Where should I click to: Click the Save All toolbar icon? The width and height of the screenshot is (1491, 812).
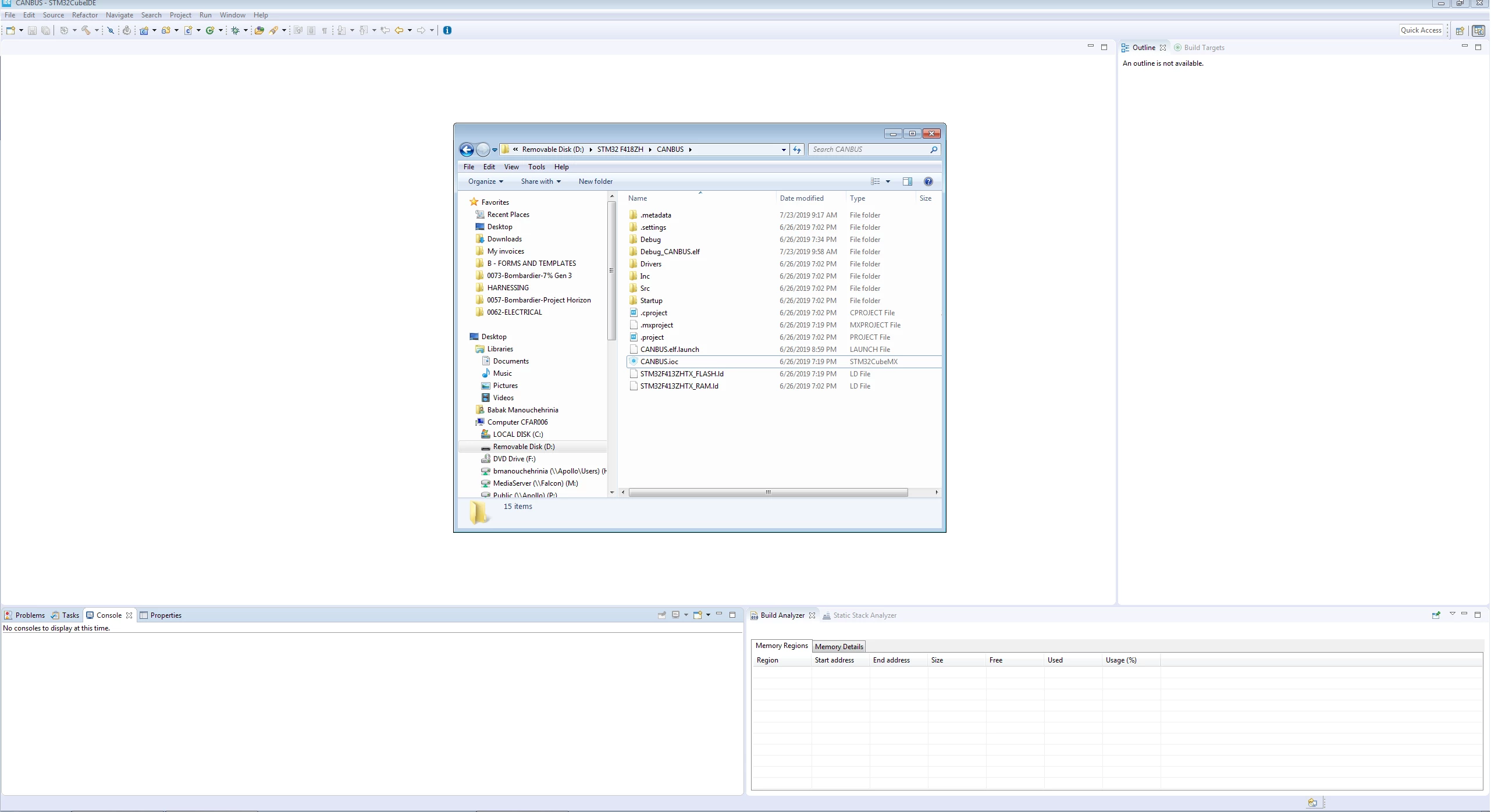coord(45,30)
